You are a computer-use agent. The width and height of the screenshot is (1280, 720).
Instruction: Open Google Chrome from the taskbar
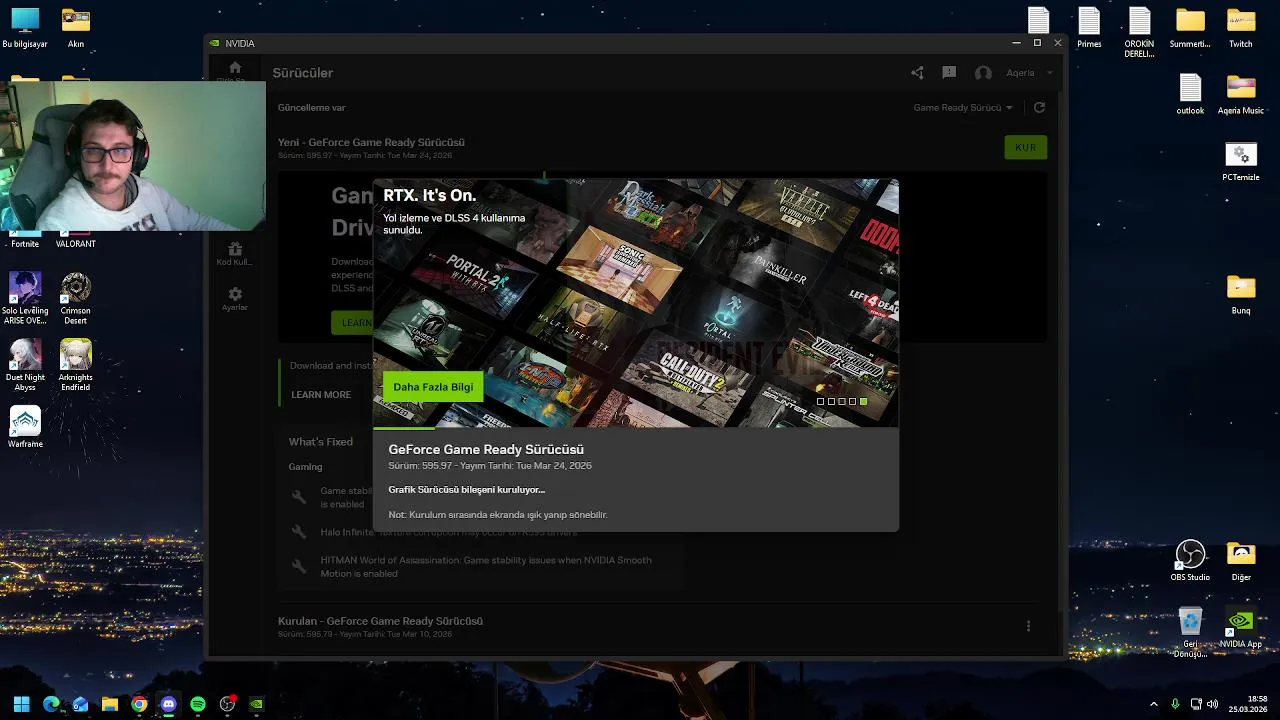139,704
